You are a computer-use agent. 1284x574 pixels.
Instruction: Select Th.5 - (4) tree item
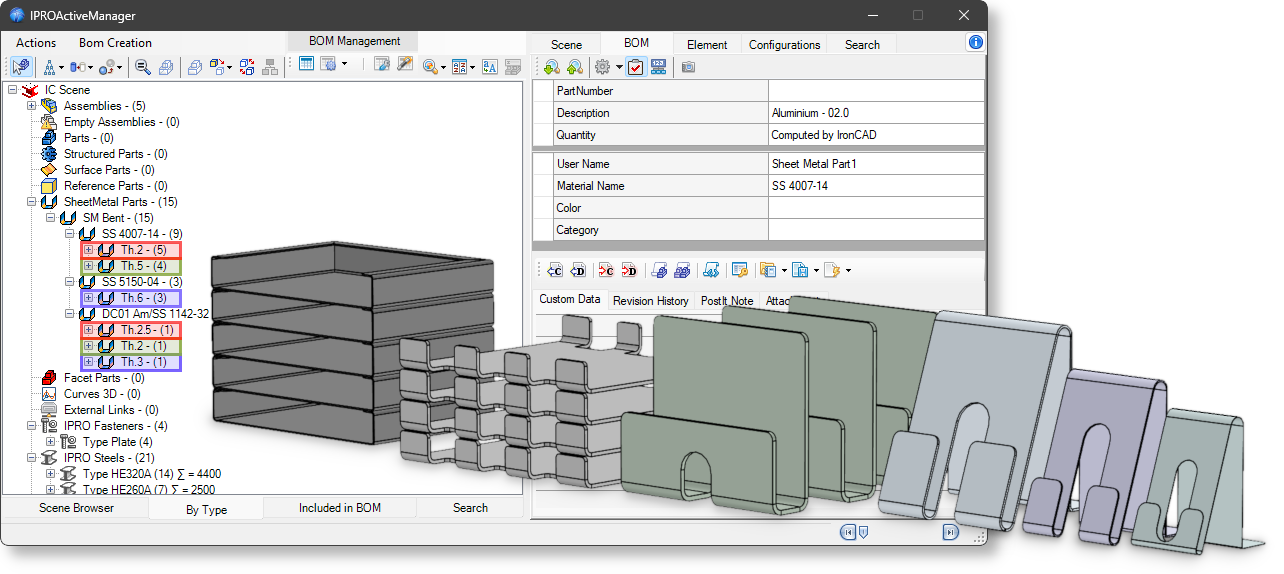click(x=143, y=266)
